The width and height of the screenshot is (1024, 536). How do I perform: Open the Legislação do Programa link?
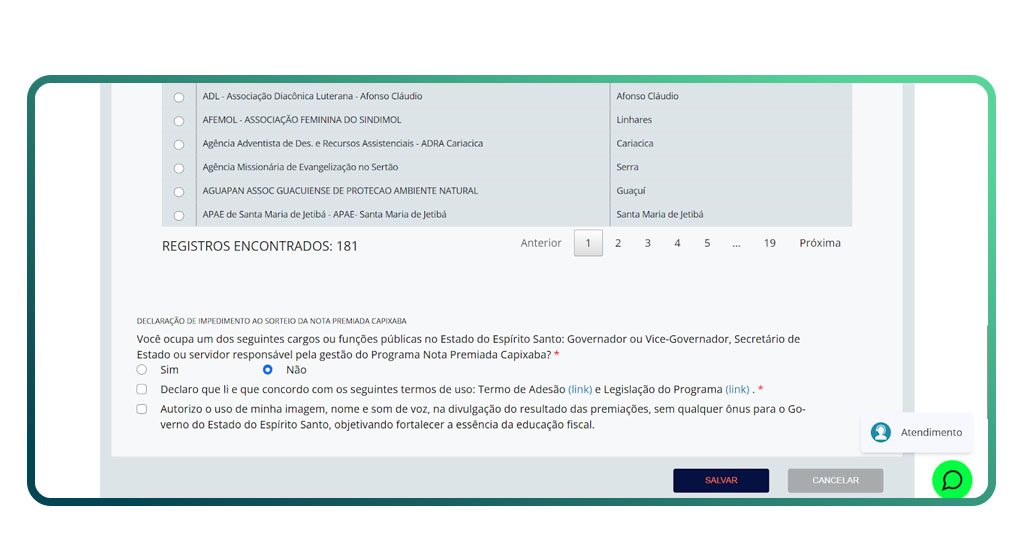tap(737, 389)
